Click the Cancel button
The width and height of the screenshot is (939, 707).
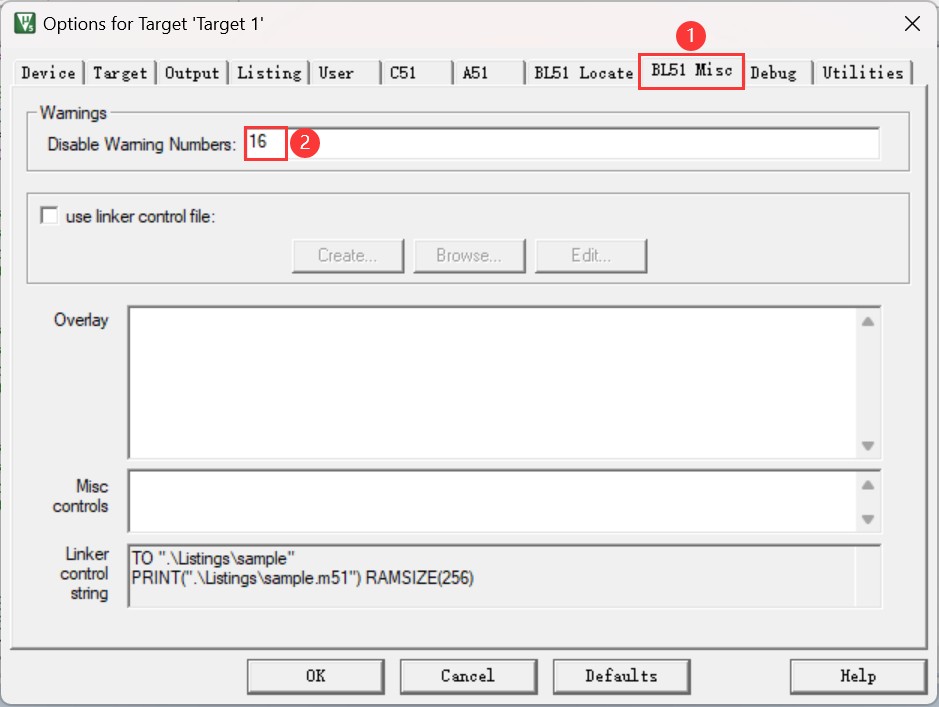tap(468, 676)
